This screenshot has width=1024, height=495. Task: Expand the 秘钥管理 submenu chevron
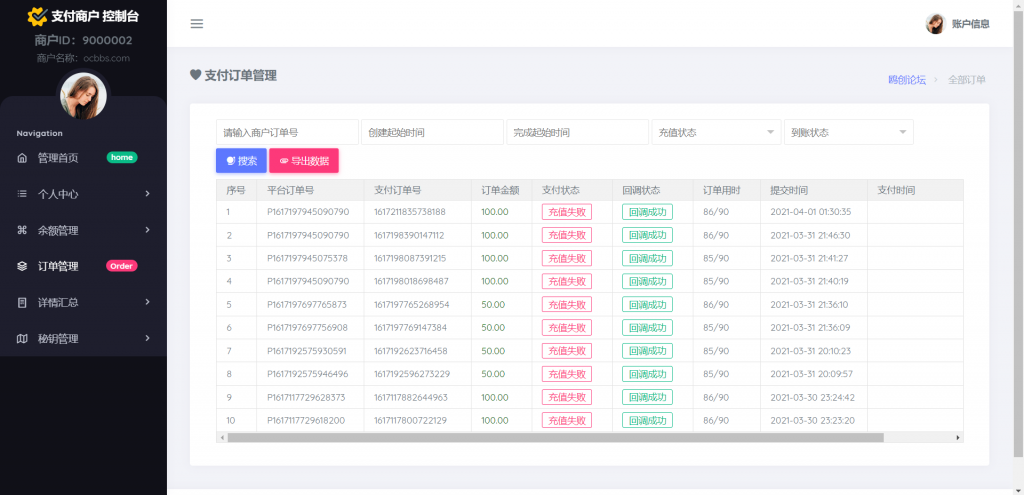click(148, 338)
